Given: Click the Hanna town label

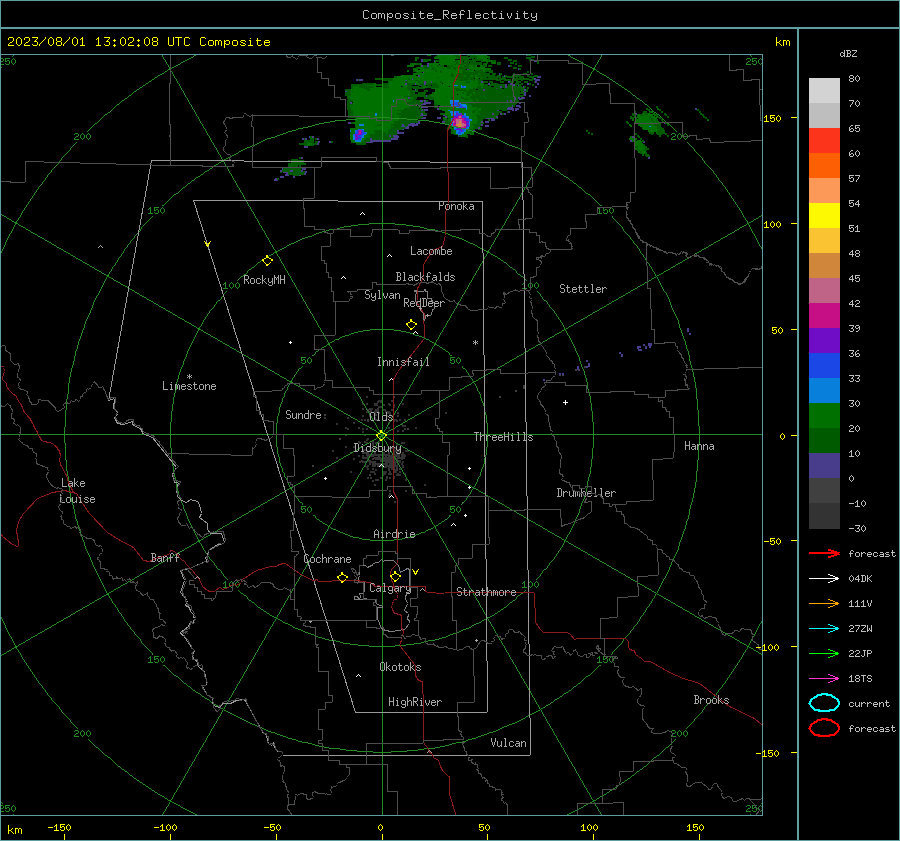Looking at the screenshot, I should point(699,446).
